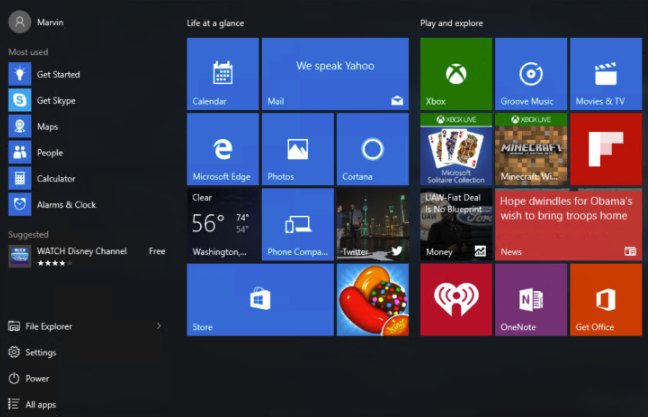Open the Phone Companion tile
Screen dimensions: 648x417
[x=298, y=225]
